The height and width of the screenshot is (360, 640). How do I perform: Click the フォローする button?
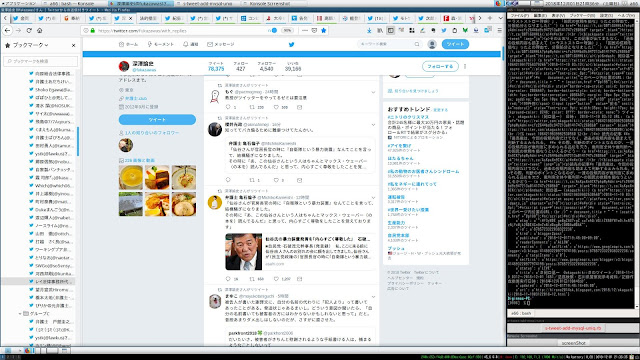point(440,66)
